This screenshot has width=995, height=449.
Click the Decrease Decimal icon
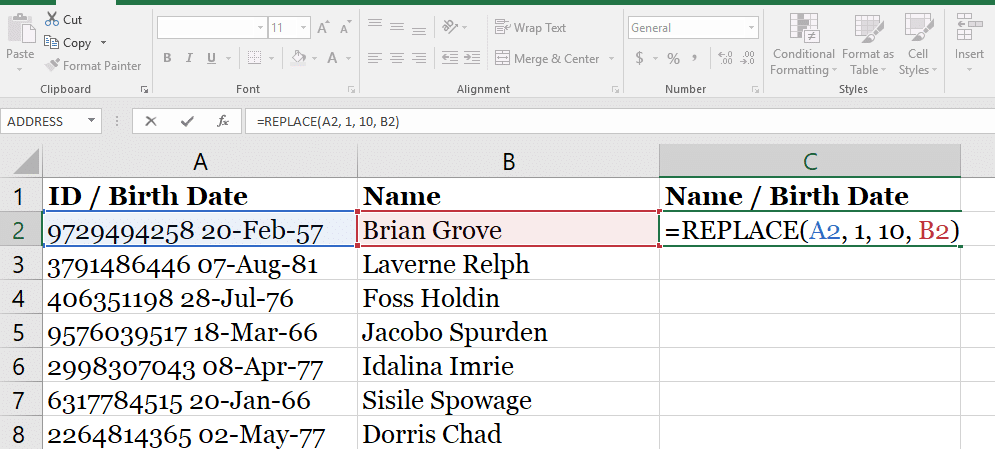[748, 58]
